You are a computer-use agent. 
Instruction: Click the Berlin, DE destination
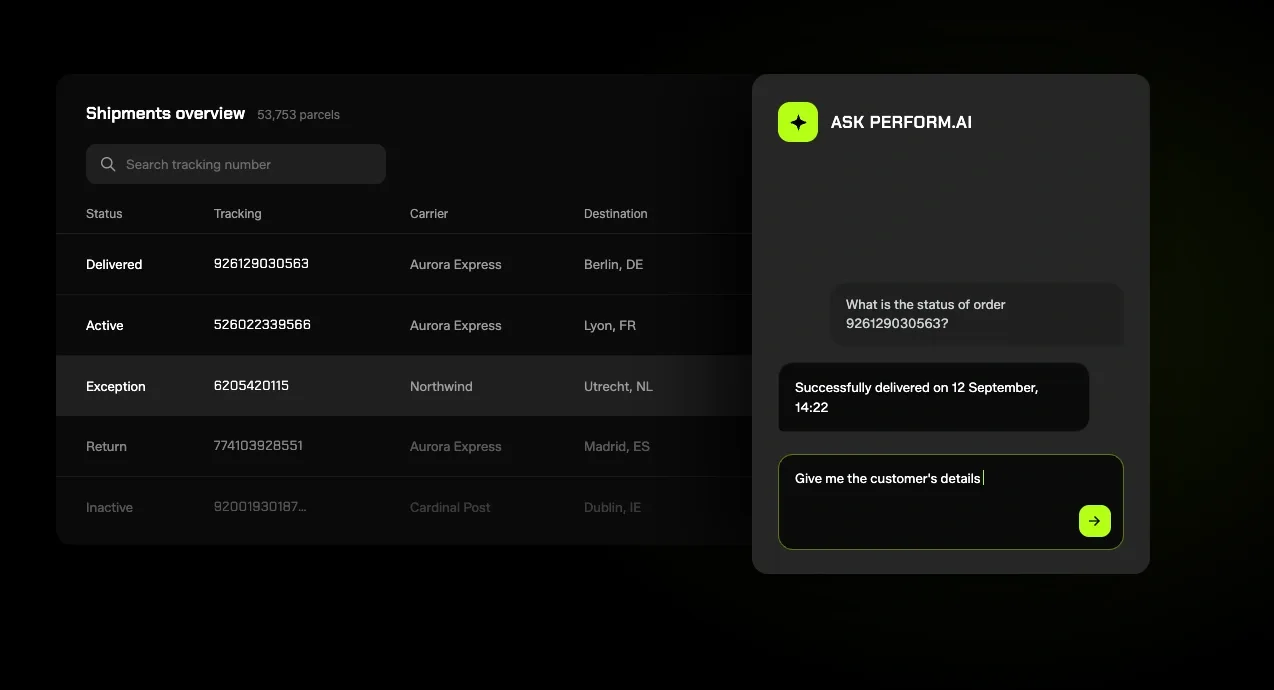(613, 265)
